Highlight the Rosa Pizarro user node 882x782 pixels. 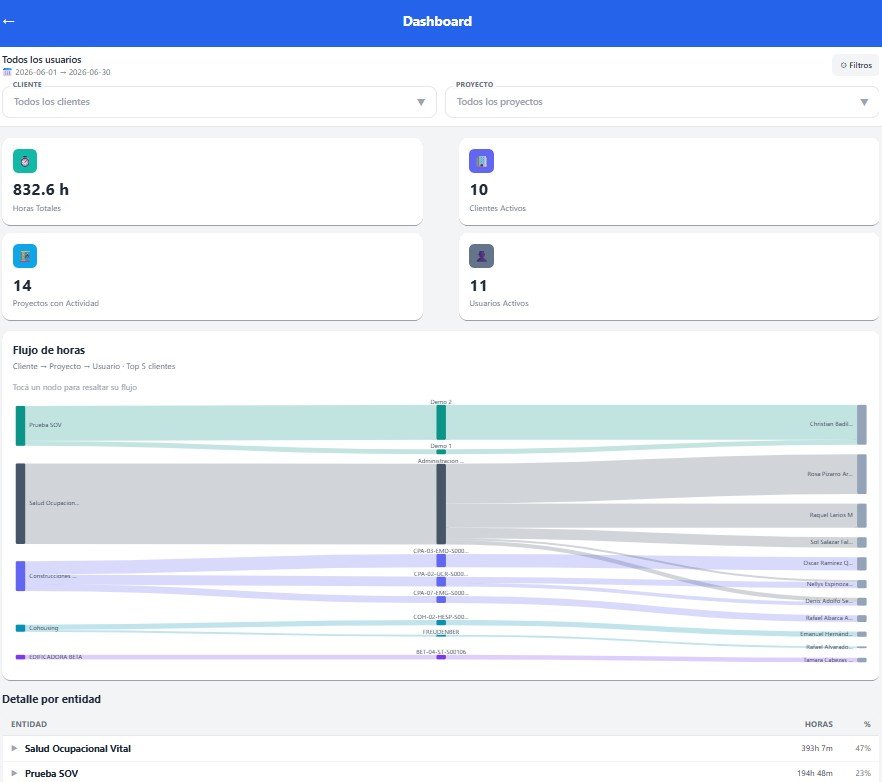(x=862, y=474)
